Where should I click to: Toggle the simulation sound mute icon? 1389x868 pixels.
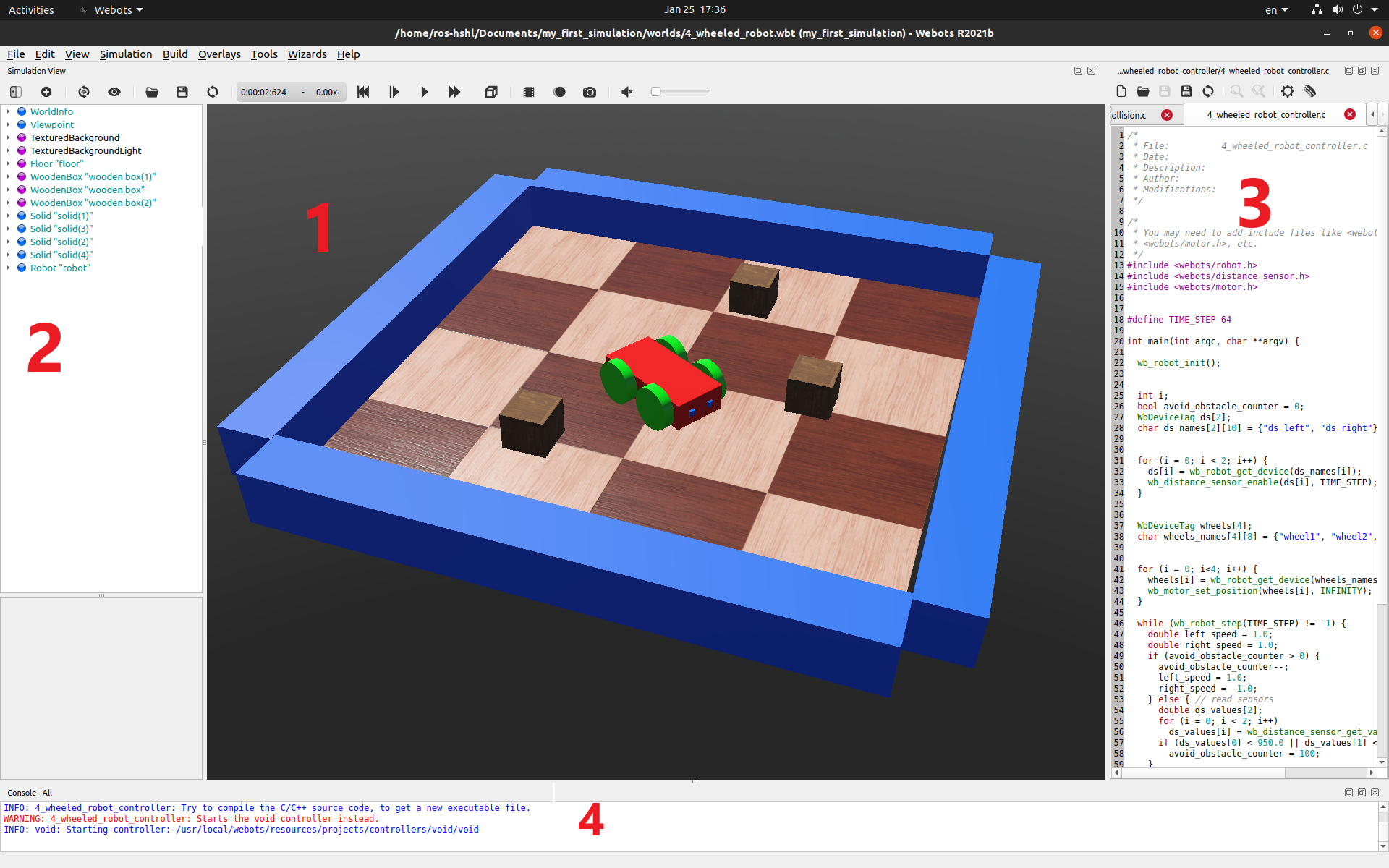pos(627,92)
